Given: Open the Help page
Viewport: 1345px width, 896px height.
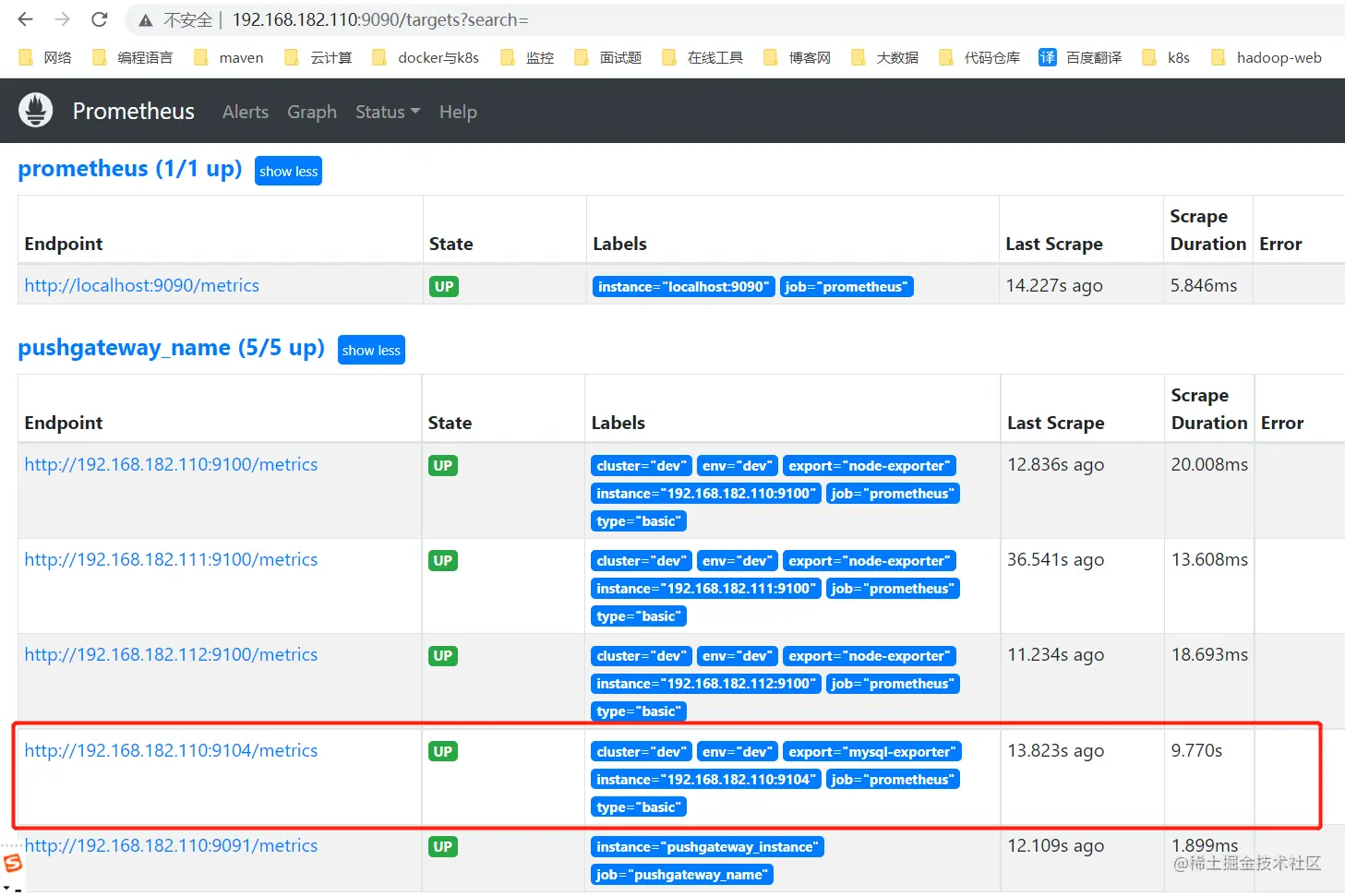Looking at the screenshot, I should pos(458,112).
